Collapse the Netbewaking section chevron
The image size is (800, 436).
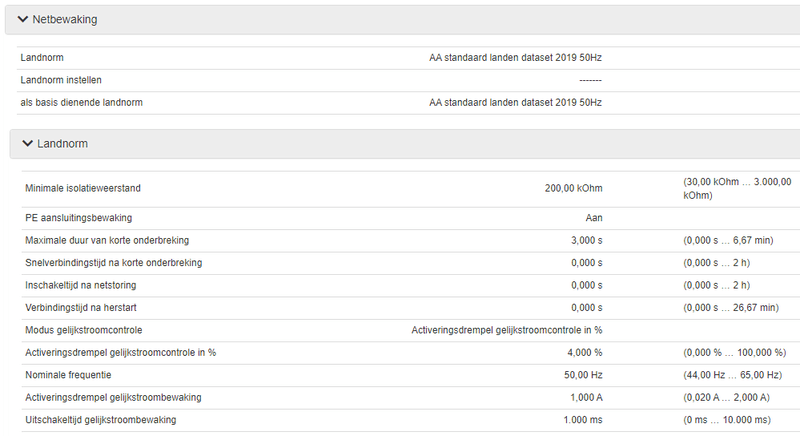tap(22, 20)
